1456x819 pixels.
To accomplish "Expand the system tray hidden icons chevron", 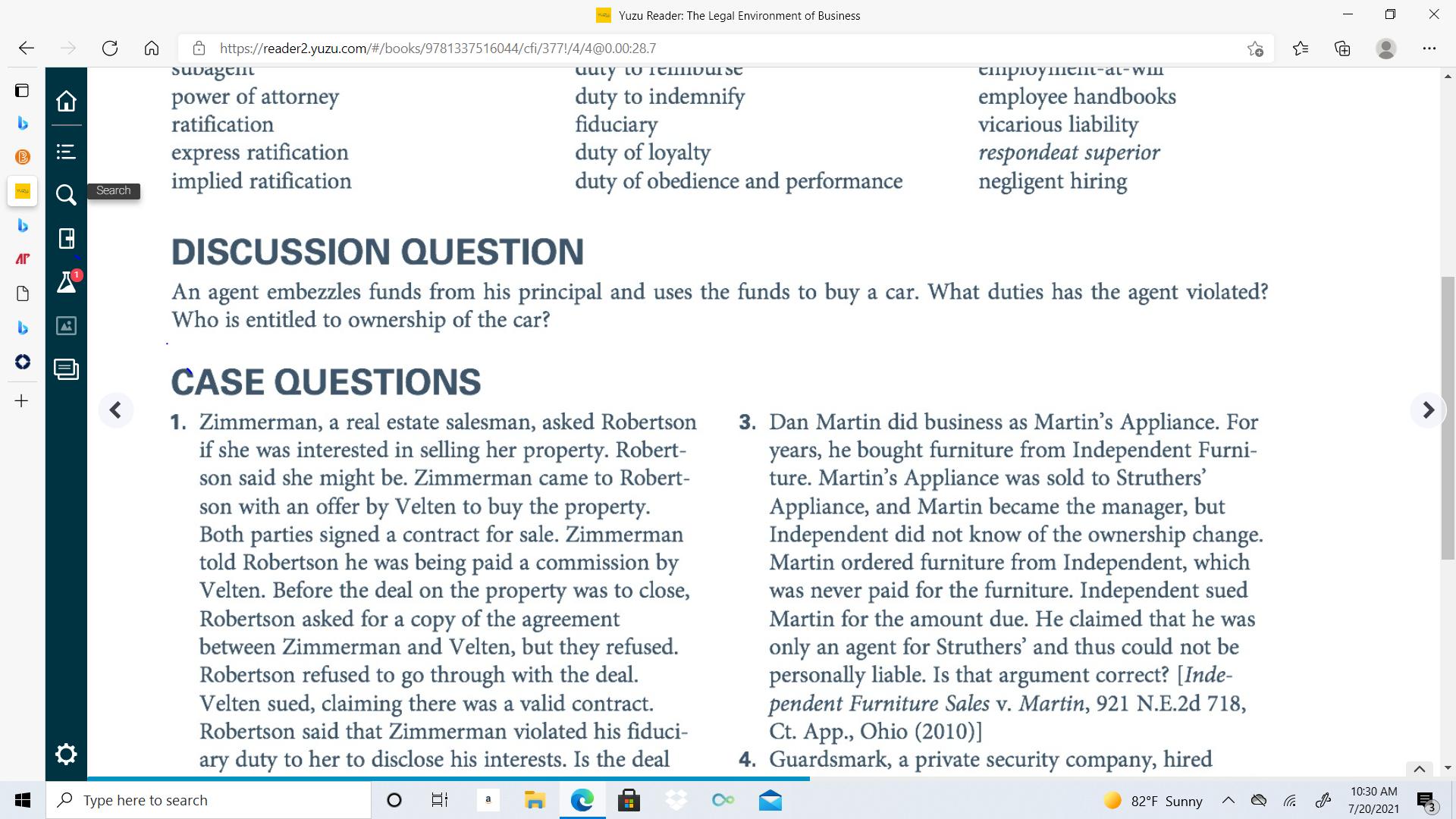I will (x=1228, y=801).
